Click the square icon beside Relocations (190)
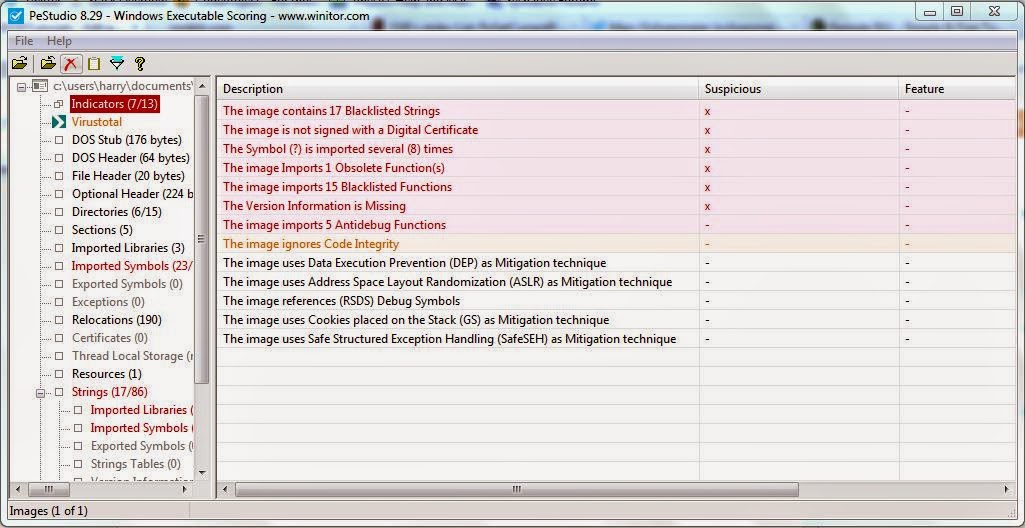The image size is (1025, 528). [59, 320]
